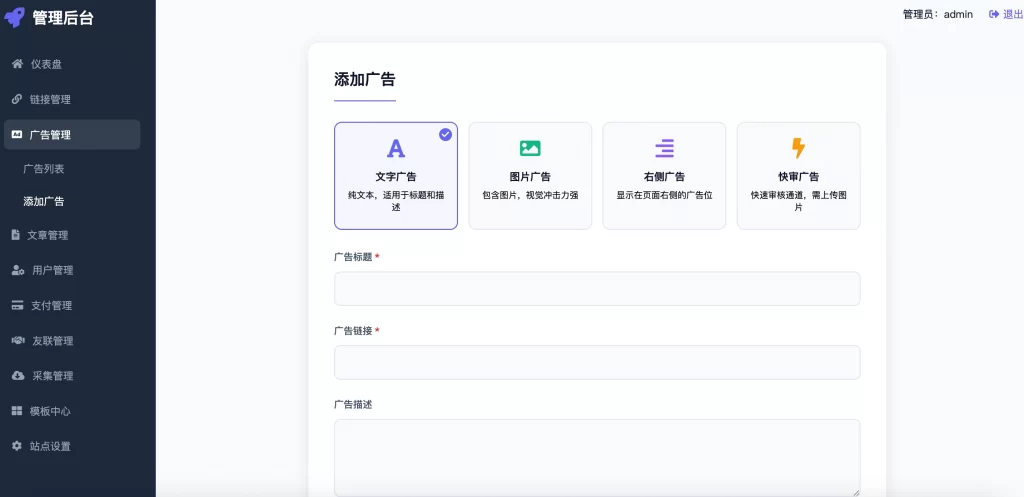The height and width of the screenshot is (497, 1024).
Task: Click the article management file icon
Action: [x=16, y=235]
